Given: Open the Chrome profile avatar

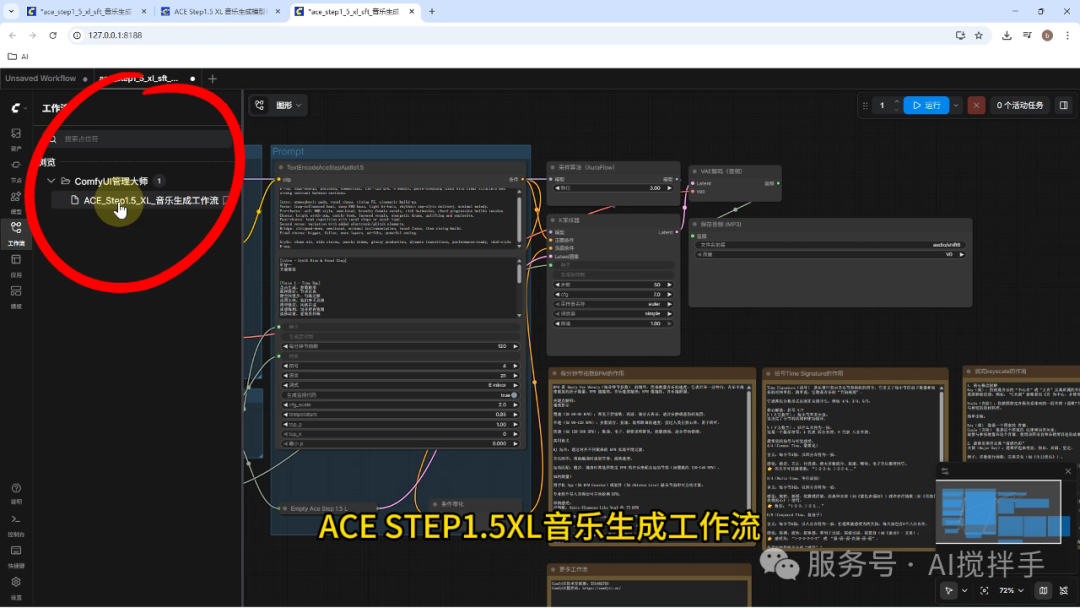Looking at the screenshot, I should pyautogui.click(x=1047, y=35).
